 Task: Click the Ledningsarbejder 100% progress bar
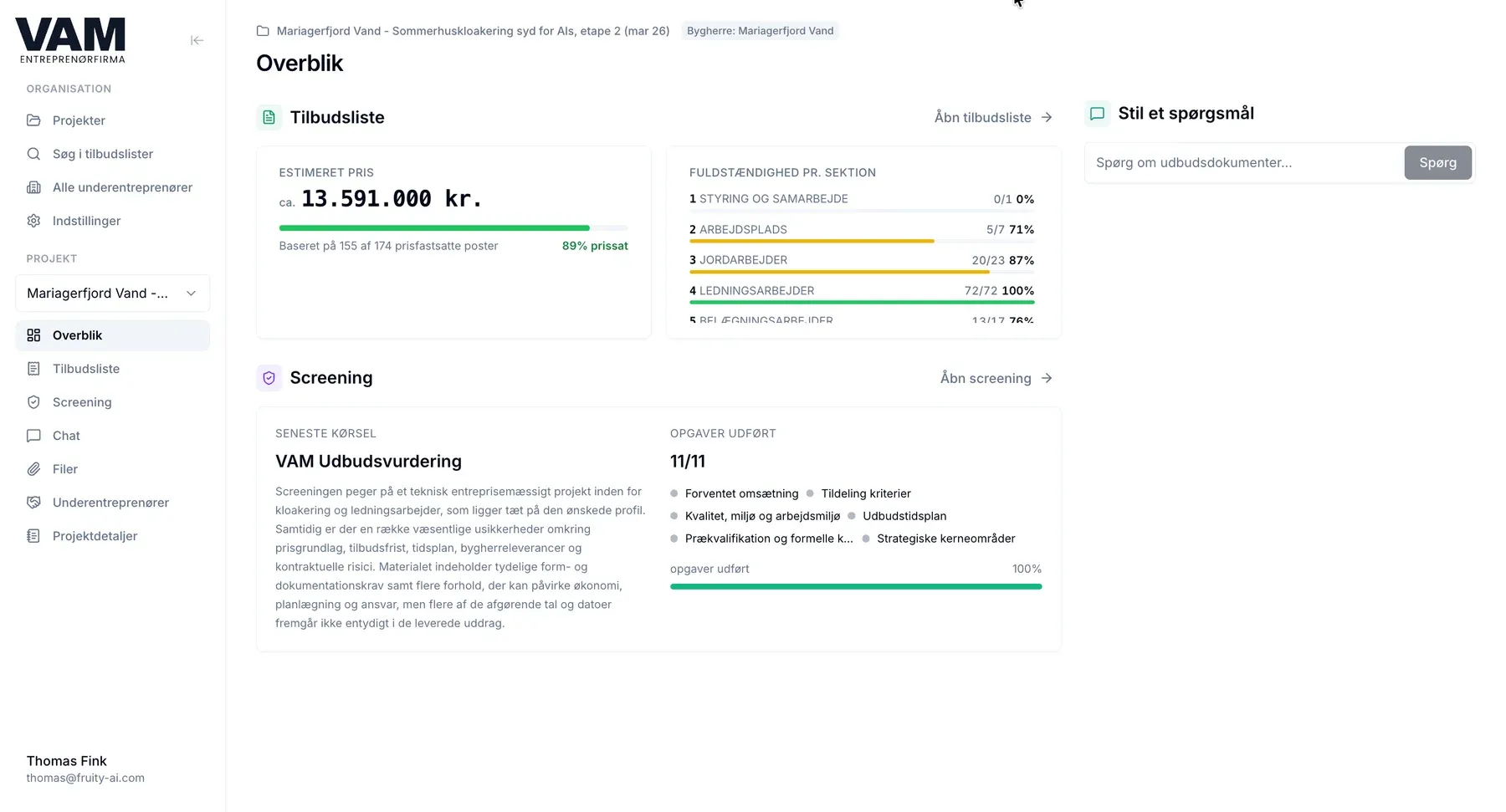click(862, 302)
